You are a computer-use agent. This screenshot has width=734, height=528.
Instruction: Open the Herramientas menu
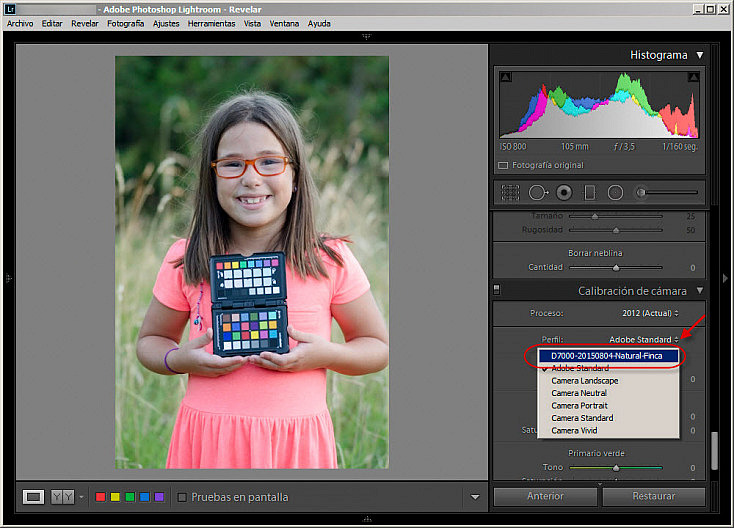pyautogui.click(x=211, y=23)
